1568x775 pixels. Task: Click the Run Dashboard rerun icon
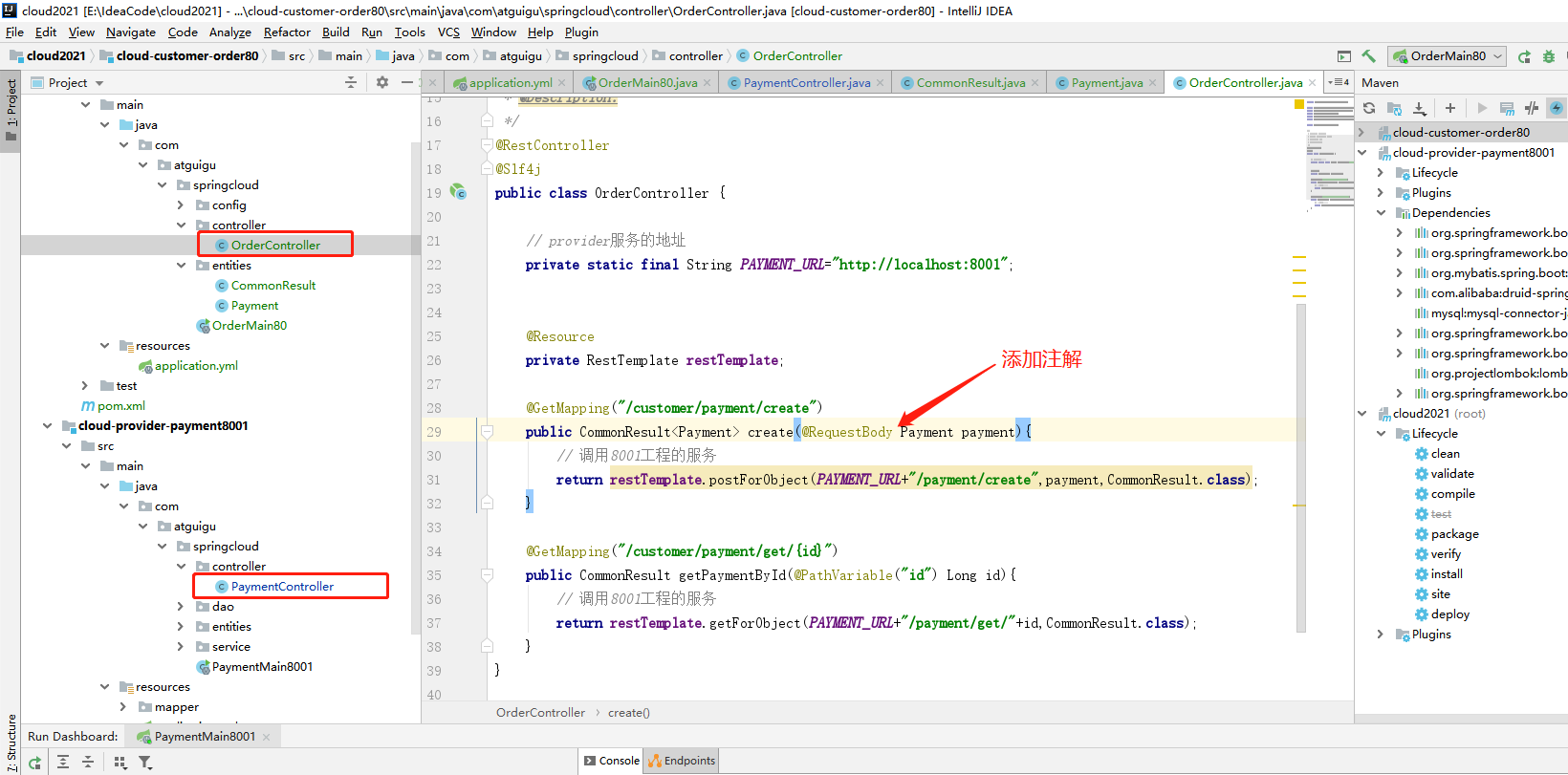(34, 763)
